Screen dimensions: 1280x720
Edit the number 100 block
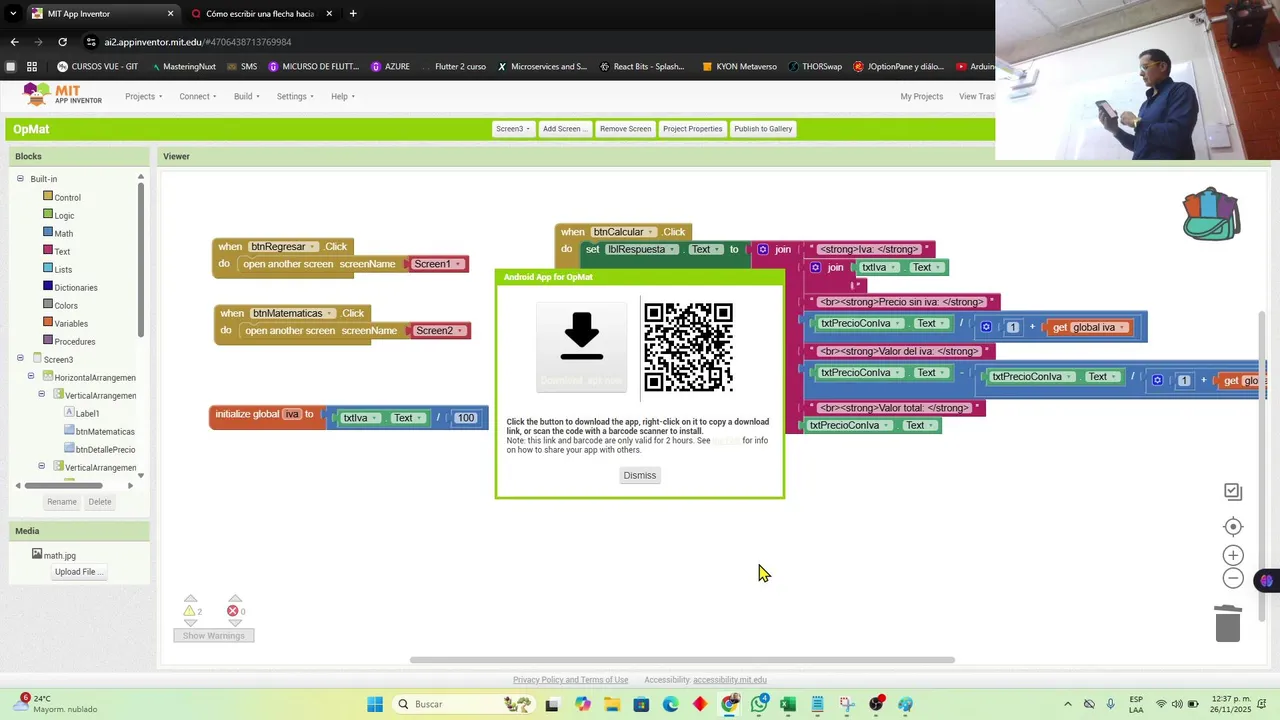[466, 418]
